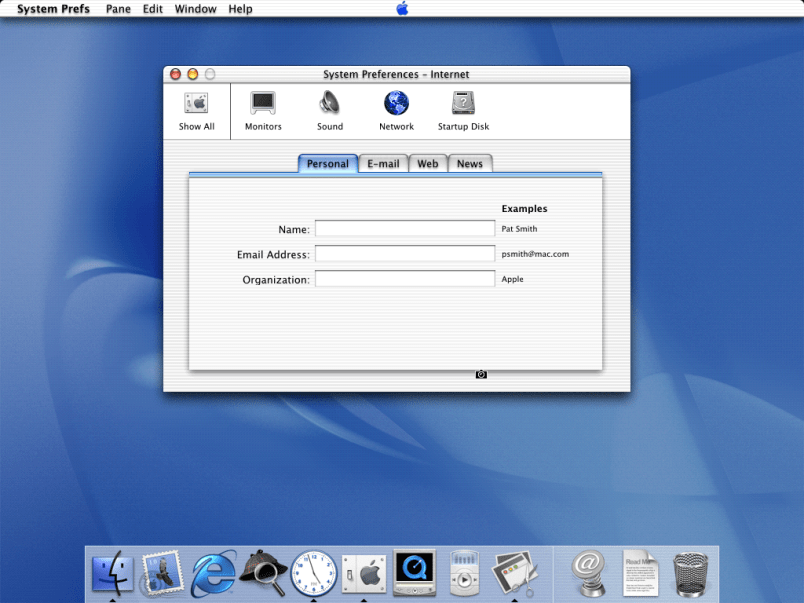Open the Startup Disk preference pane
The height and width of the screenshot is (603, 804).
(463, 104)
